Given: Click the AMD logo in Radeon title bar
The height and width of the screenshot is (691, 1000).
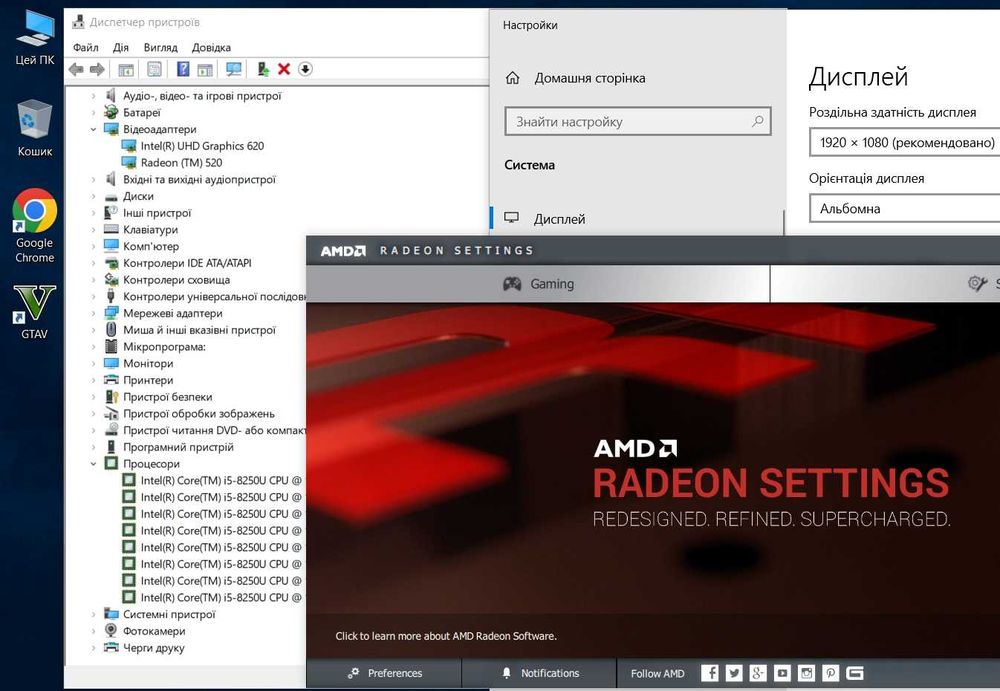Looking at the screenshot, I should [343, 251].
